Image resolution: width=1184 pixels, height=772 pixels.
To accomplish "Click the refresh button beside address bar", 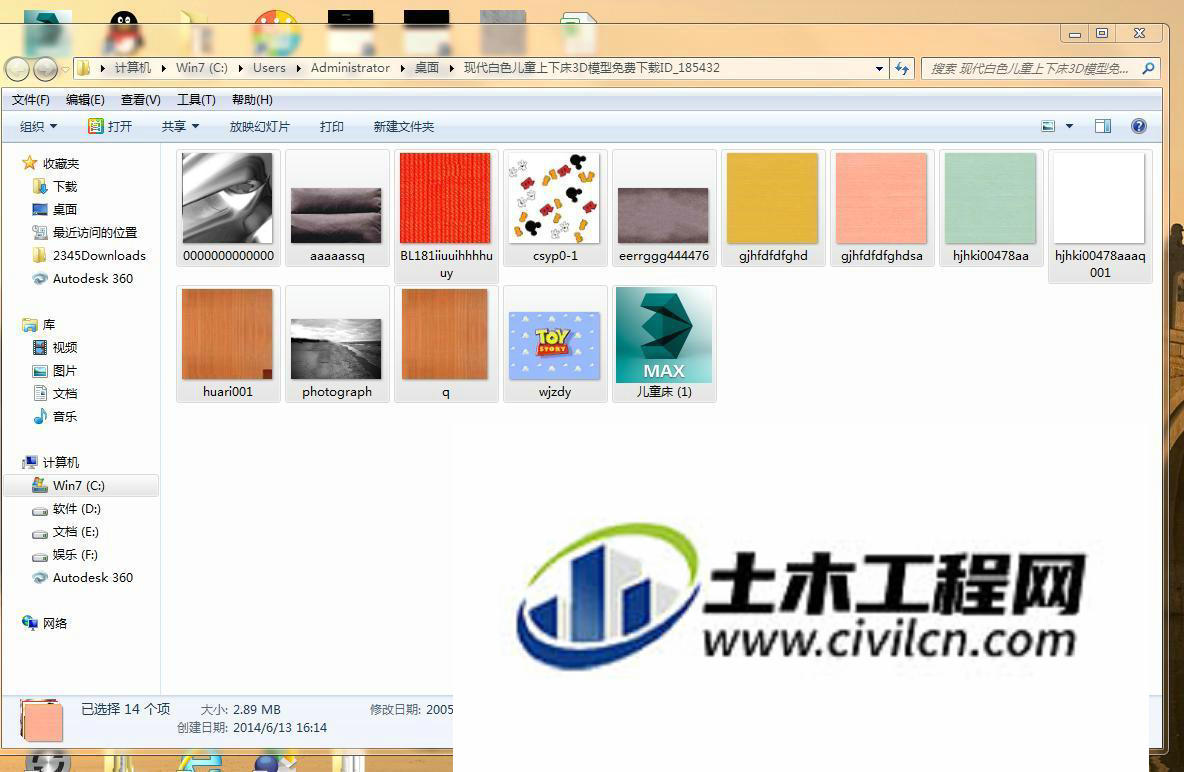I will coord(902,69).
